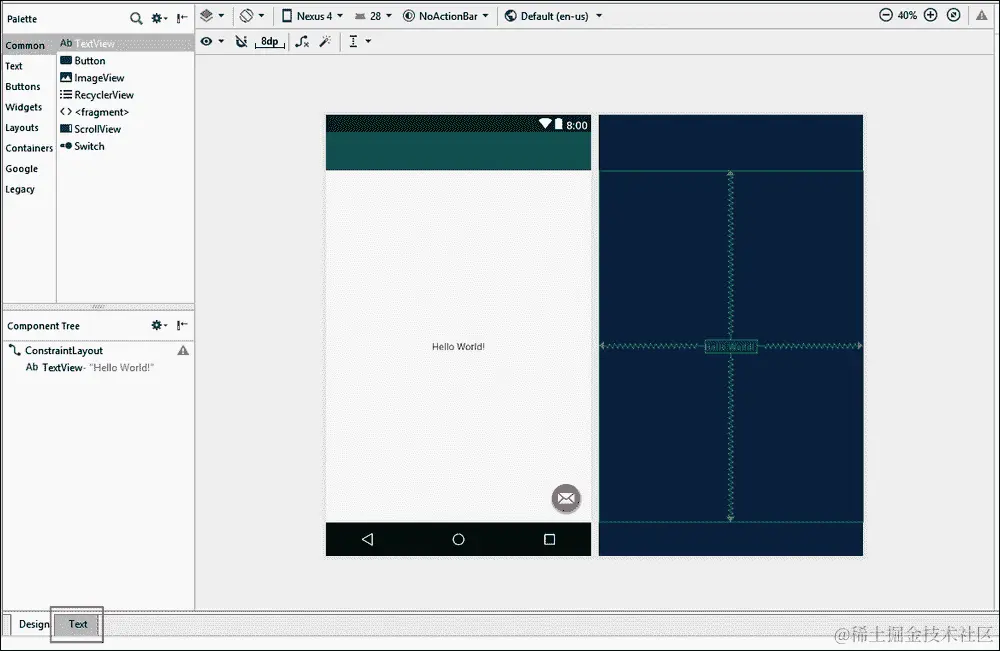Select TextView in the palette list
Screen dimensions: 1000x651
pos(126,43)
